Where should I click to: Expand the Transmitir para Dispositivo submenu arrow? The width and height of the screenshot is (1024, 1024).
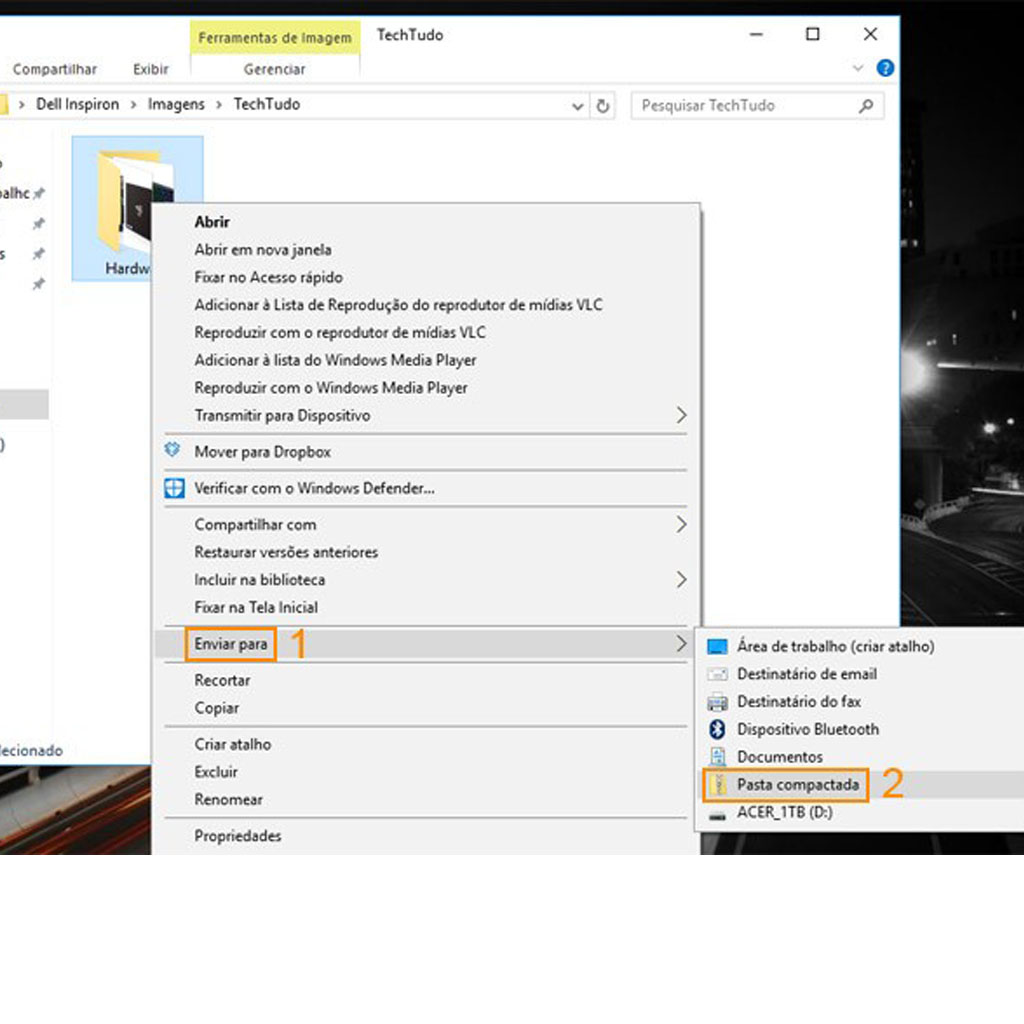[681, 415]
